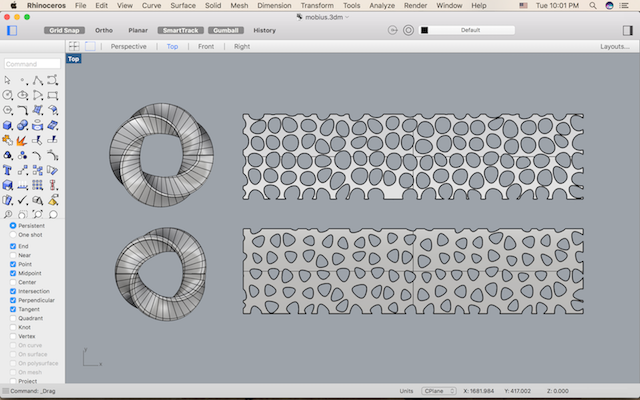Select the Trim tool
This screenshot has height=400, width=640.
[x=38, y=140]
